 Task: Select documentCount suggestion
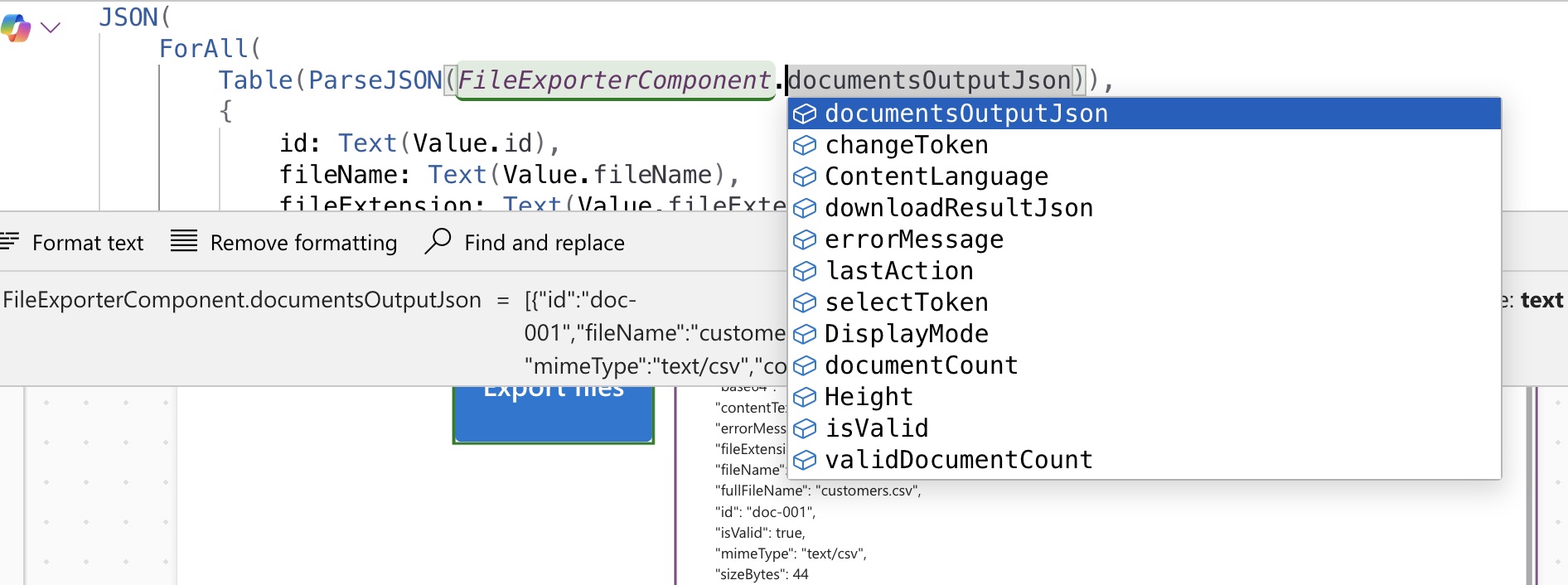pyautogui.click(x=1145, y=365)
